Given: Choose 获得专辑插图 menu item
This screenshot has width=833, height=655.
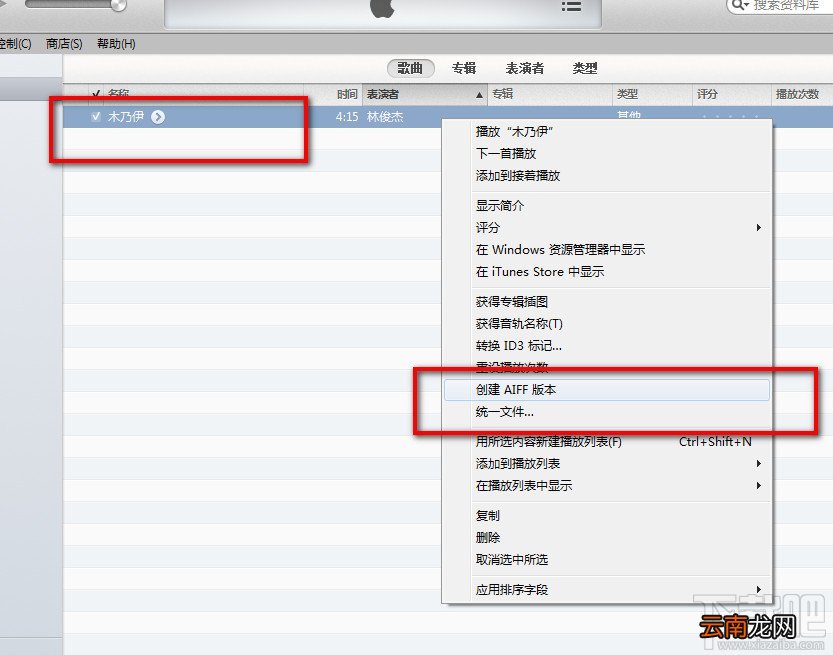Looking at the screenshot, I should 607,302.
